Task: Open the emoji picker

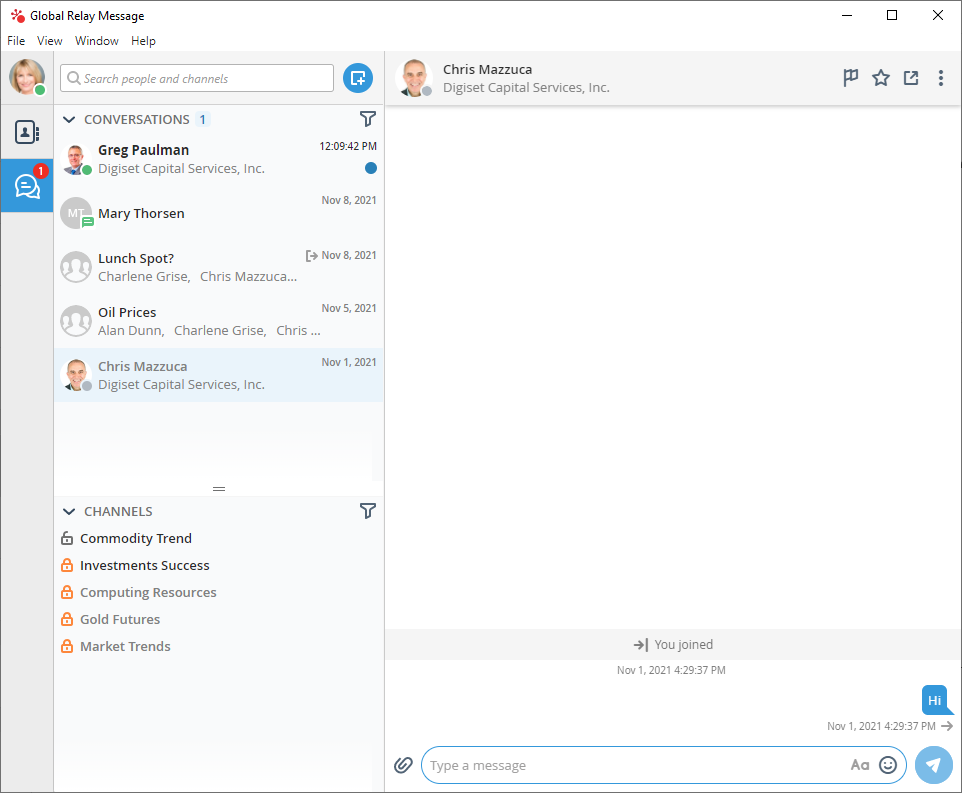Action: point(888,765)
